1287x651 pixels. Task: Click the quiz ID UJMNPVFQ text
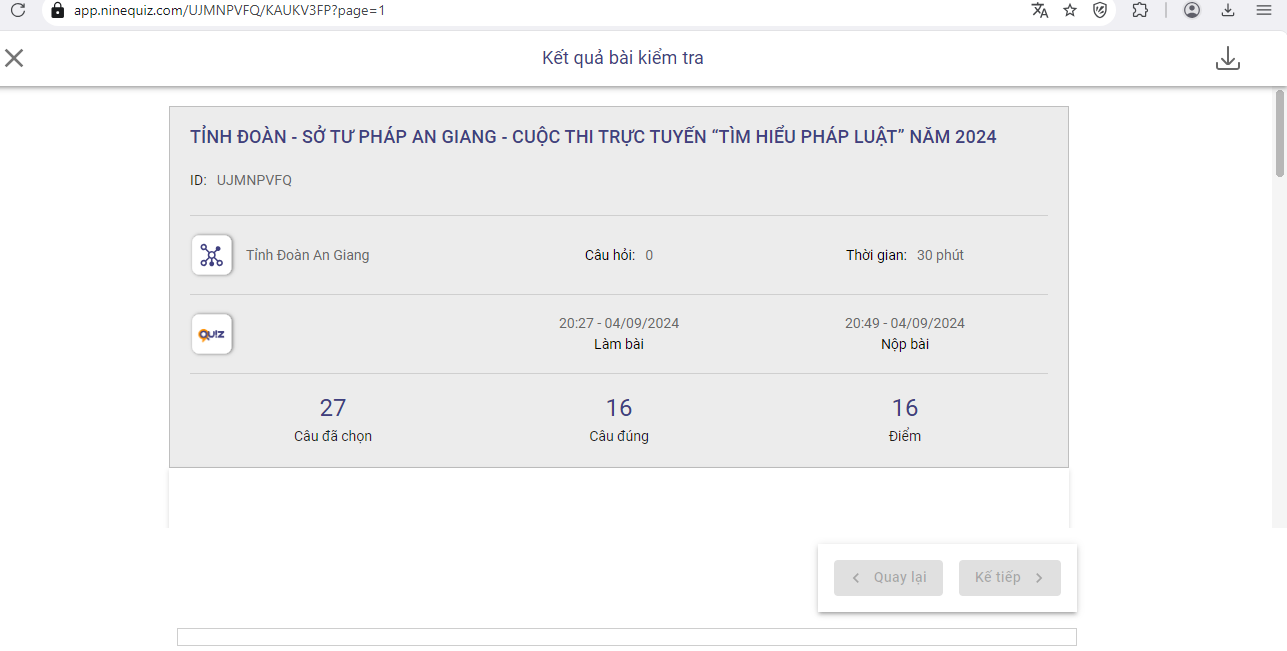click(254, 180)
